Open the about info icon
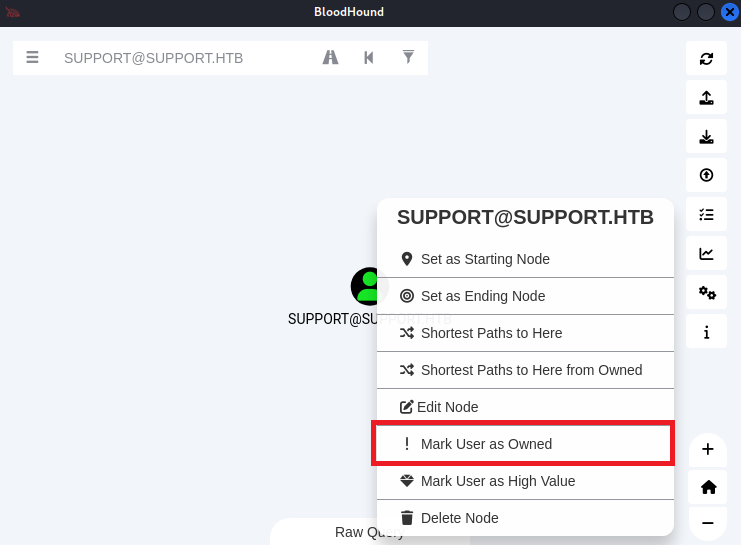This screenshot has width=741, height=545. (x=706, y=332)
